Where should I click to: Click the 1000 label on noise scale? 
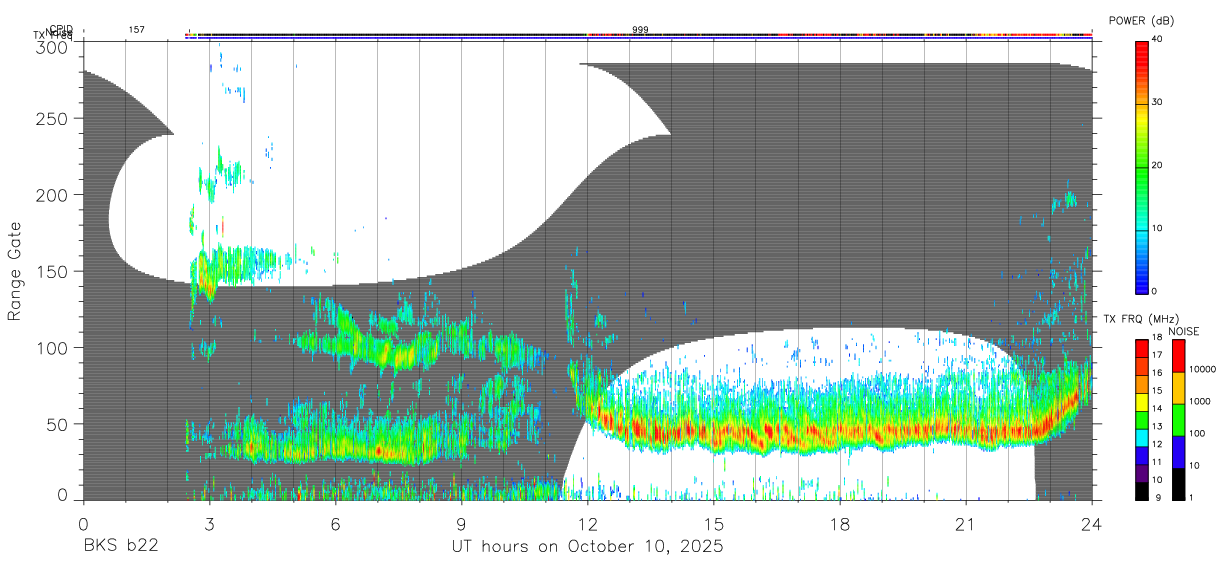click(1199, 401)
